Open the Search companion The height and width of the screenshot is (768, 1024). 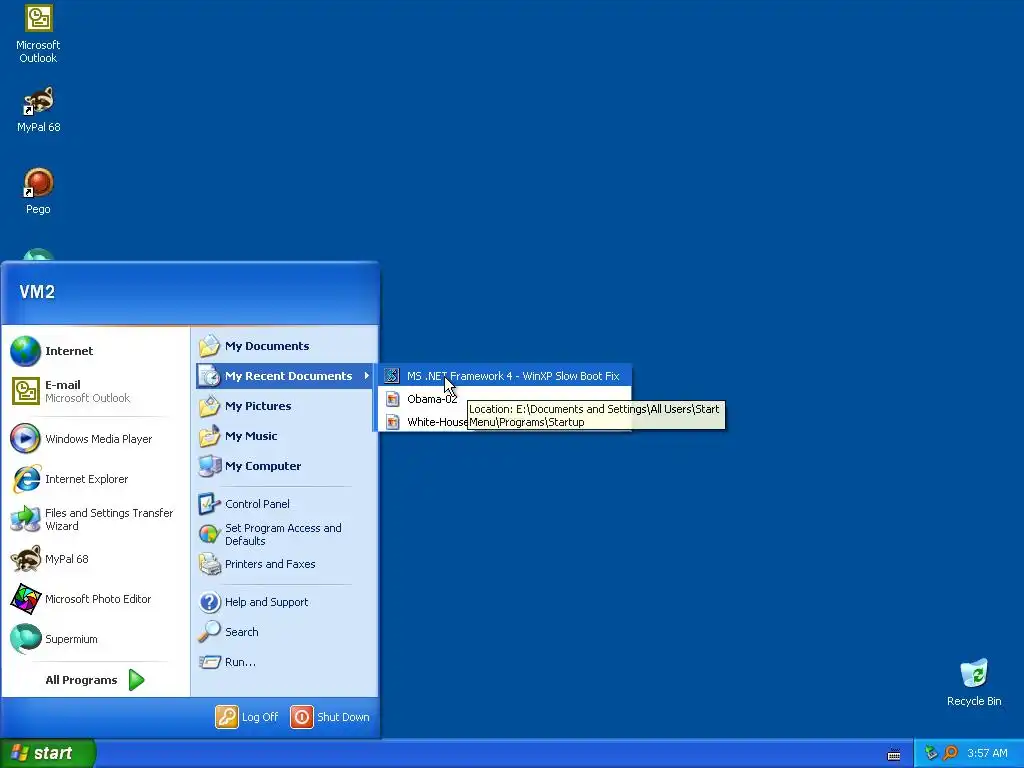pos(285,632)
